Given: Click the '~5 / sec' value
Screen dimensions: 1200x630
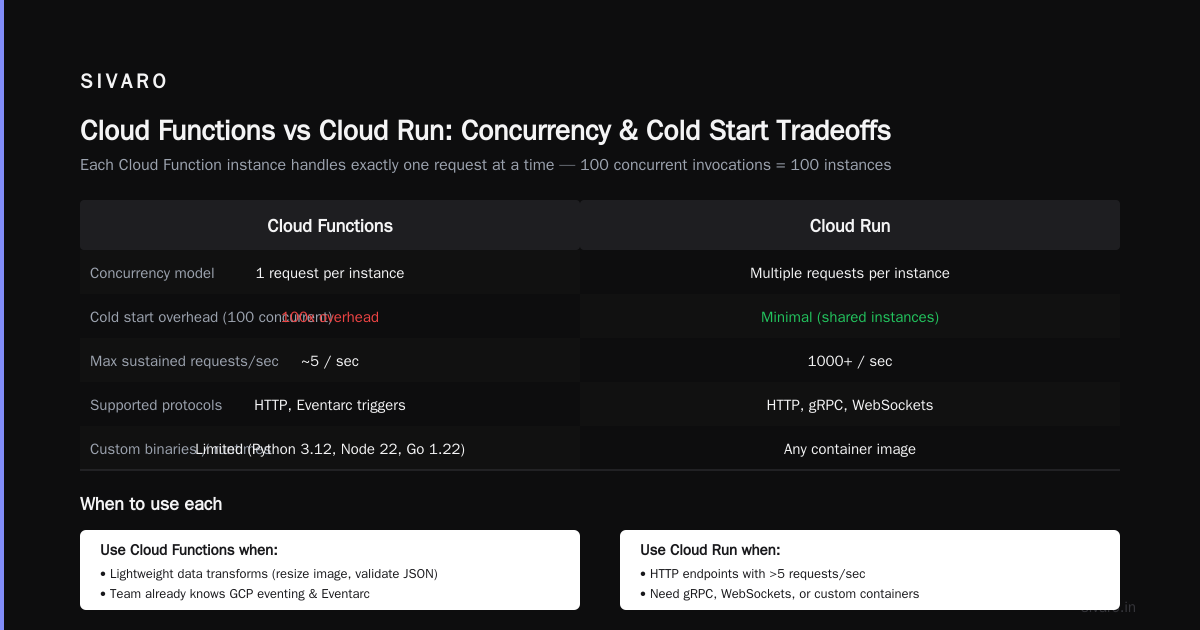Looking at the screenshot, I should click(330, 361).
